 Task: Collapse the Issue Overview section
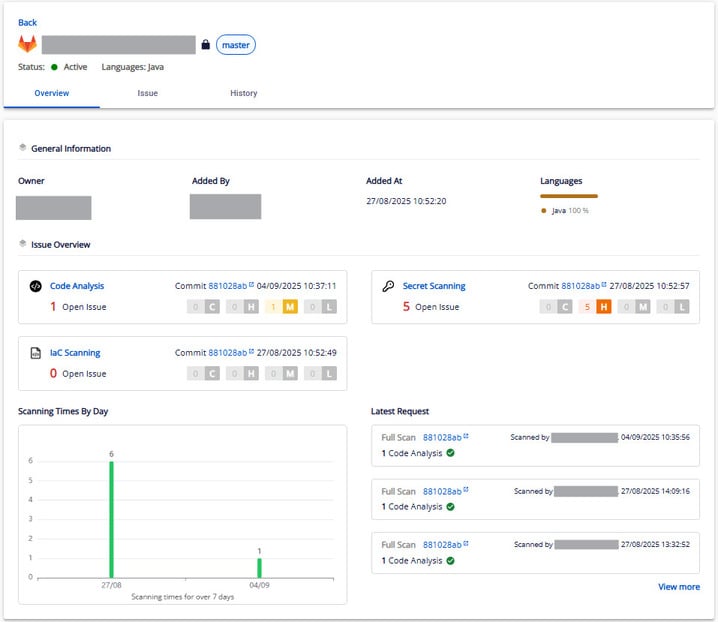click(x=23, y=244)
